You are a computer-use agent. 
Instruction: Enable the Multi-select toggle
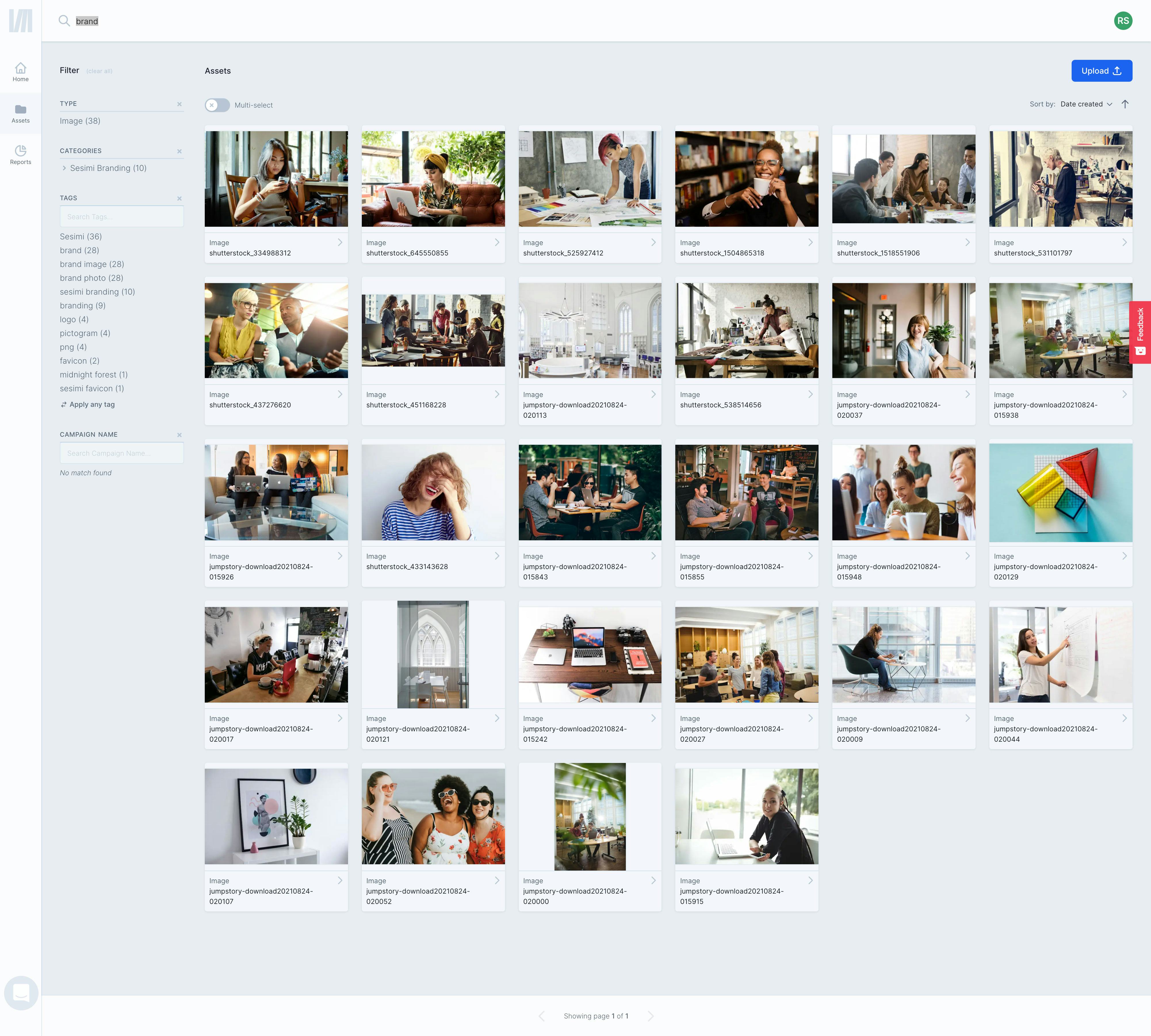pos(217,105)
